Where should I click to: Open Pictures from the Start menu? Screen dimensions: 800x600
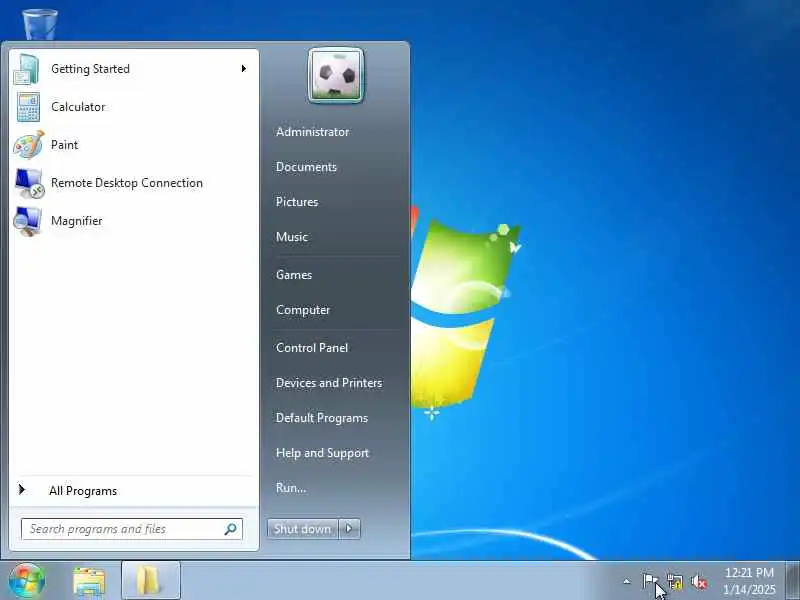[x=297, y=202]
